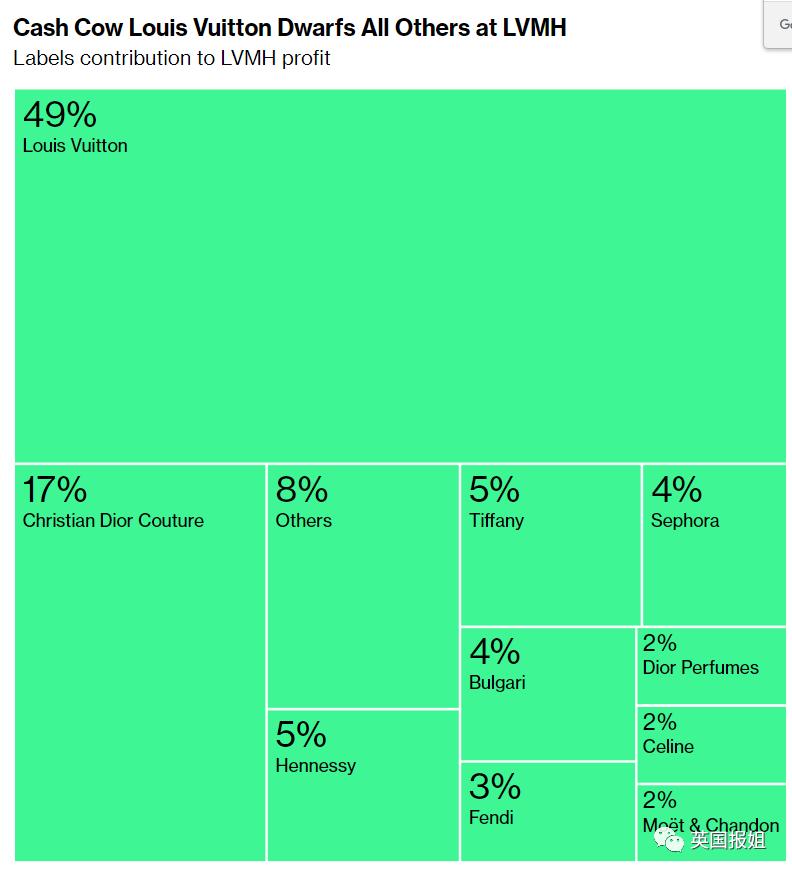This screenshot has height=875, width=792.
Task: Click the Chinese watermark text beside WeChat logo
Action: (728, 840)
